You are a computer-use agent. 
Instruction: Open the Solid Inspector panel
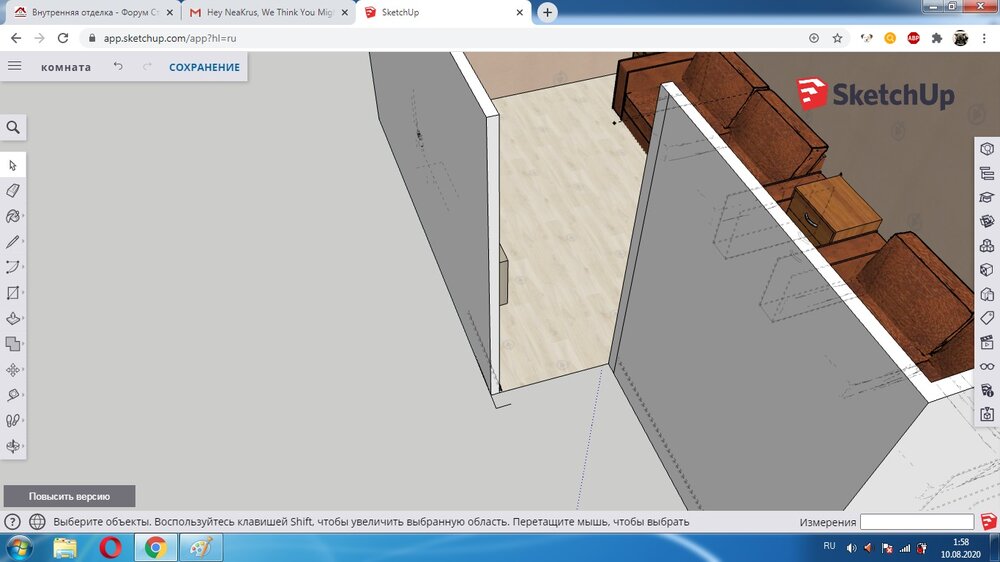pos(987,415)
